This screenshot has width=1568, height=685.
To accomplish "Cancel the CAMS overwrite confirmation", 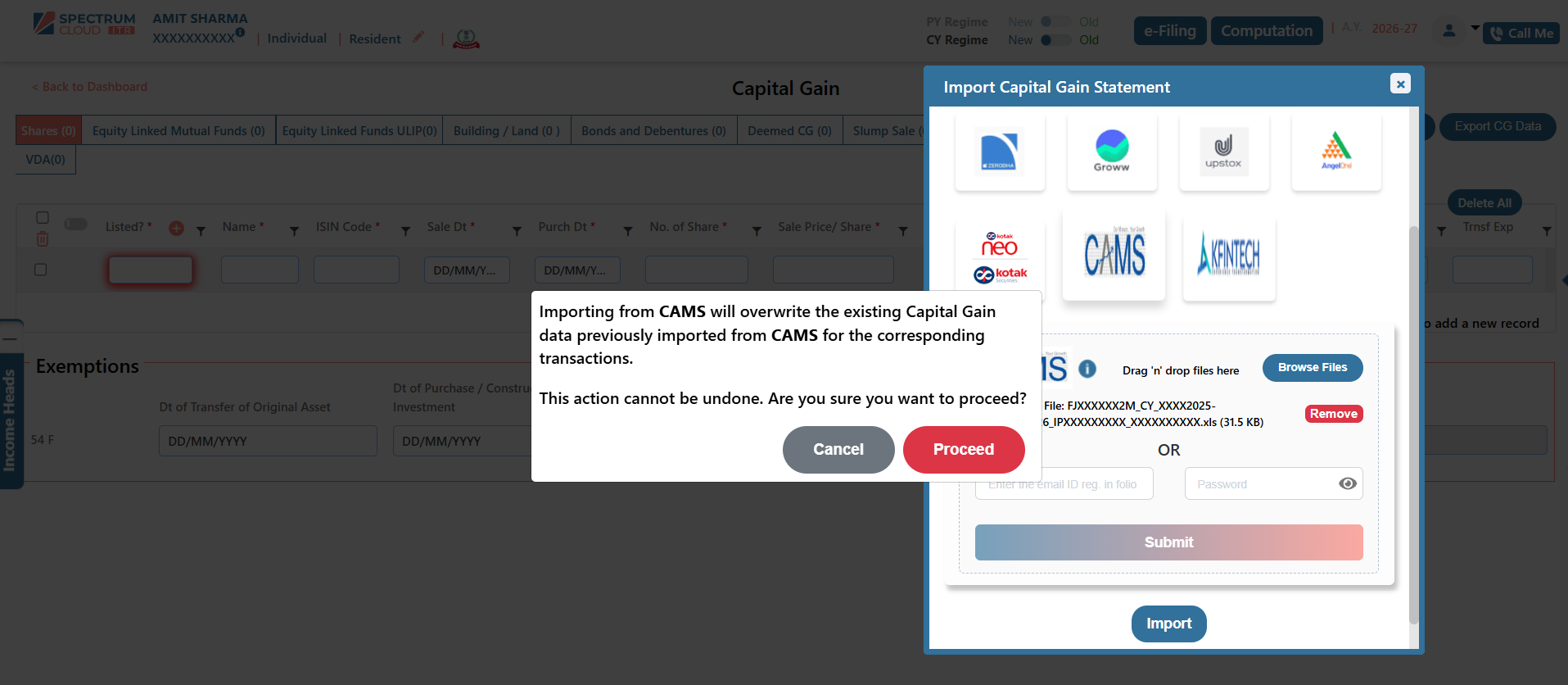I will (838, 449).
